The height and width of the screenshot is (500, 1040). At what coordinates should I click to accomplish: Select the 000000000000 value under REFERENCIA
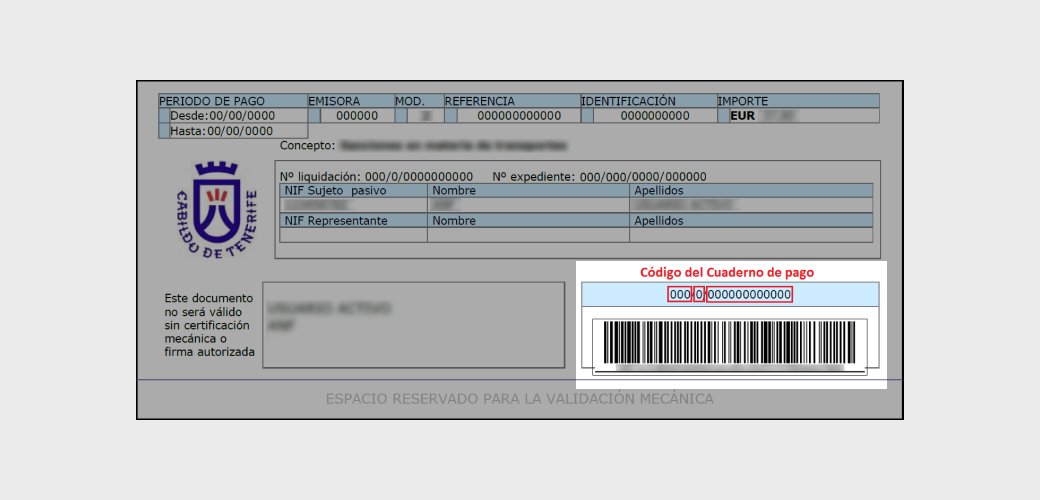coord(519,115)
